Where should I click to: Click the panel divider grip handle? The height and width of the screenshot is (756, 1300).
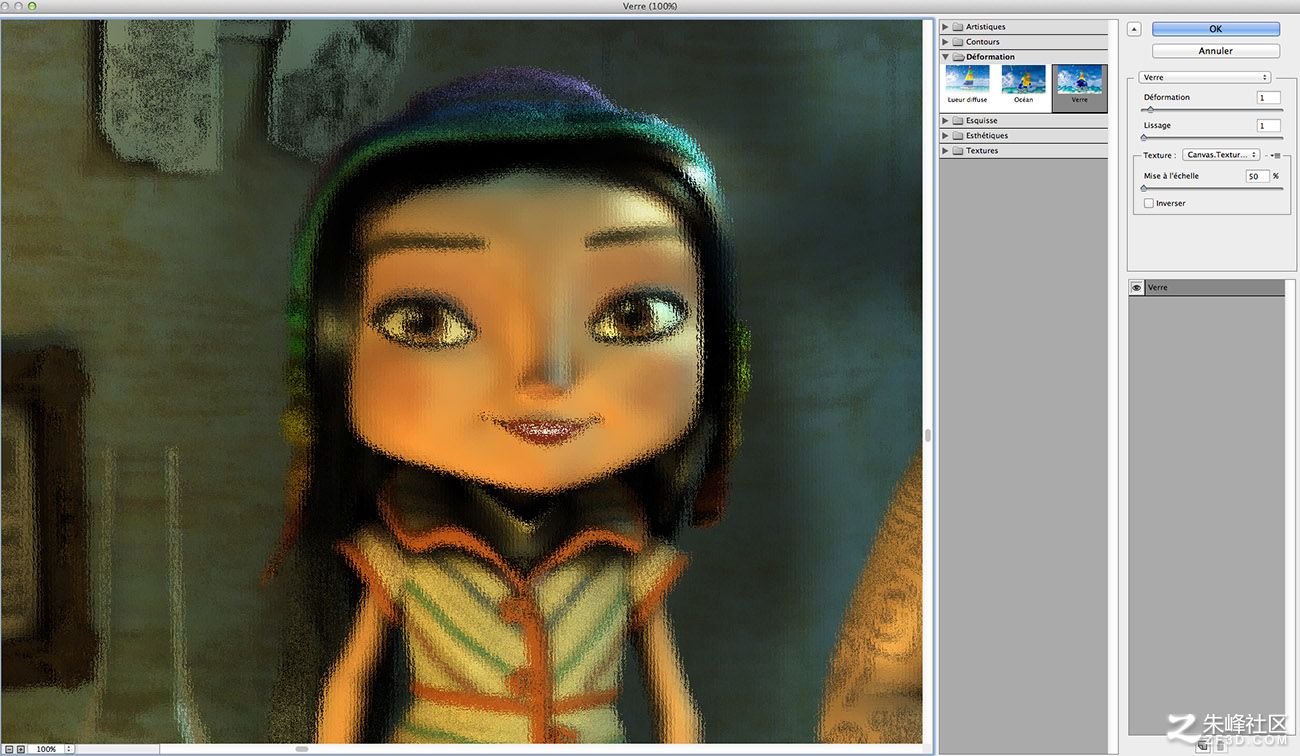[x=928, y=435]
